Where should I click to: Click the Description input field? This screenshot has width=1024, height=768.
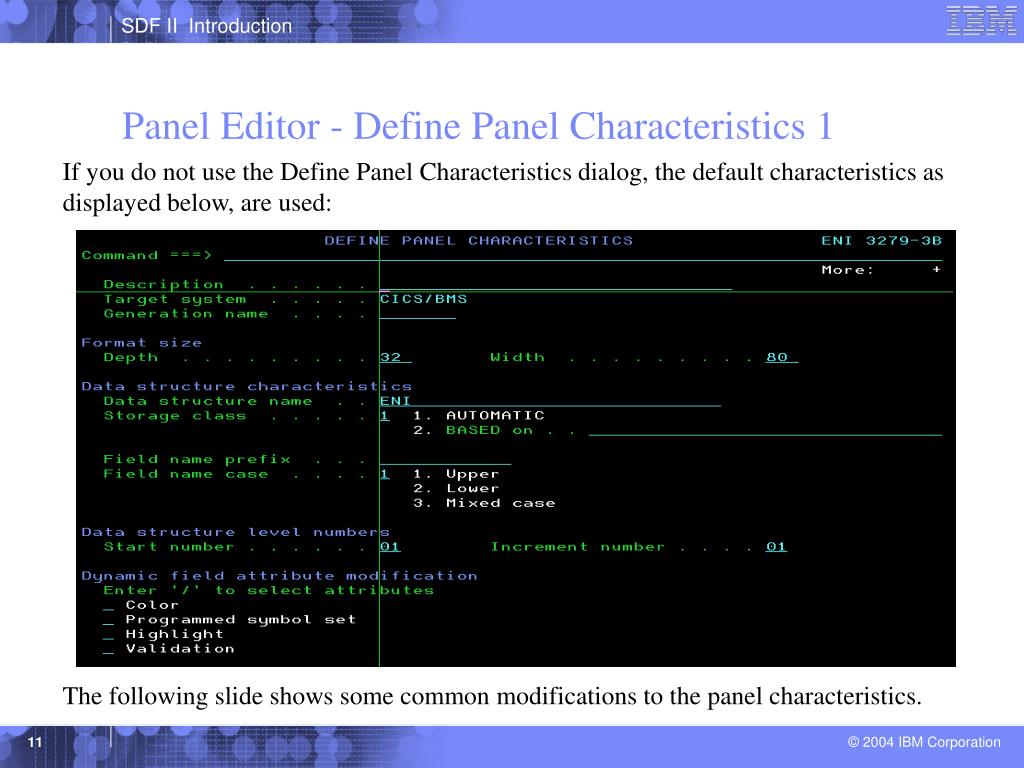pos(556,284)
